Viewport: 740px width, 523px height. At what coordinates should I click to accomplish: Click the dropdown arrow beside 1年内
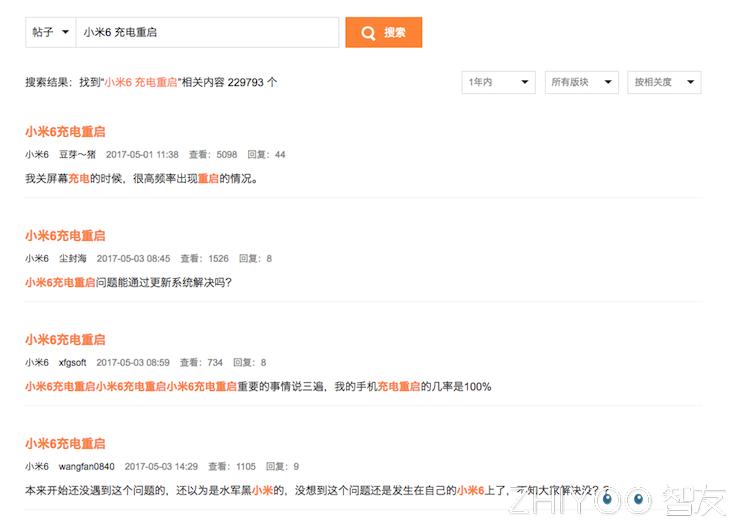(524, 82)
